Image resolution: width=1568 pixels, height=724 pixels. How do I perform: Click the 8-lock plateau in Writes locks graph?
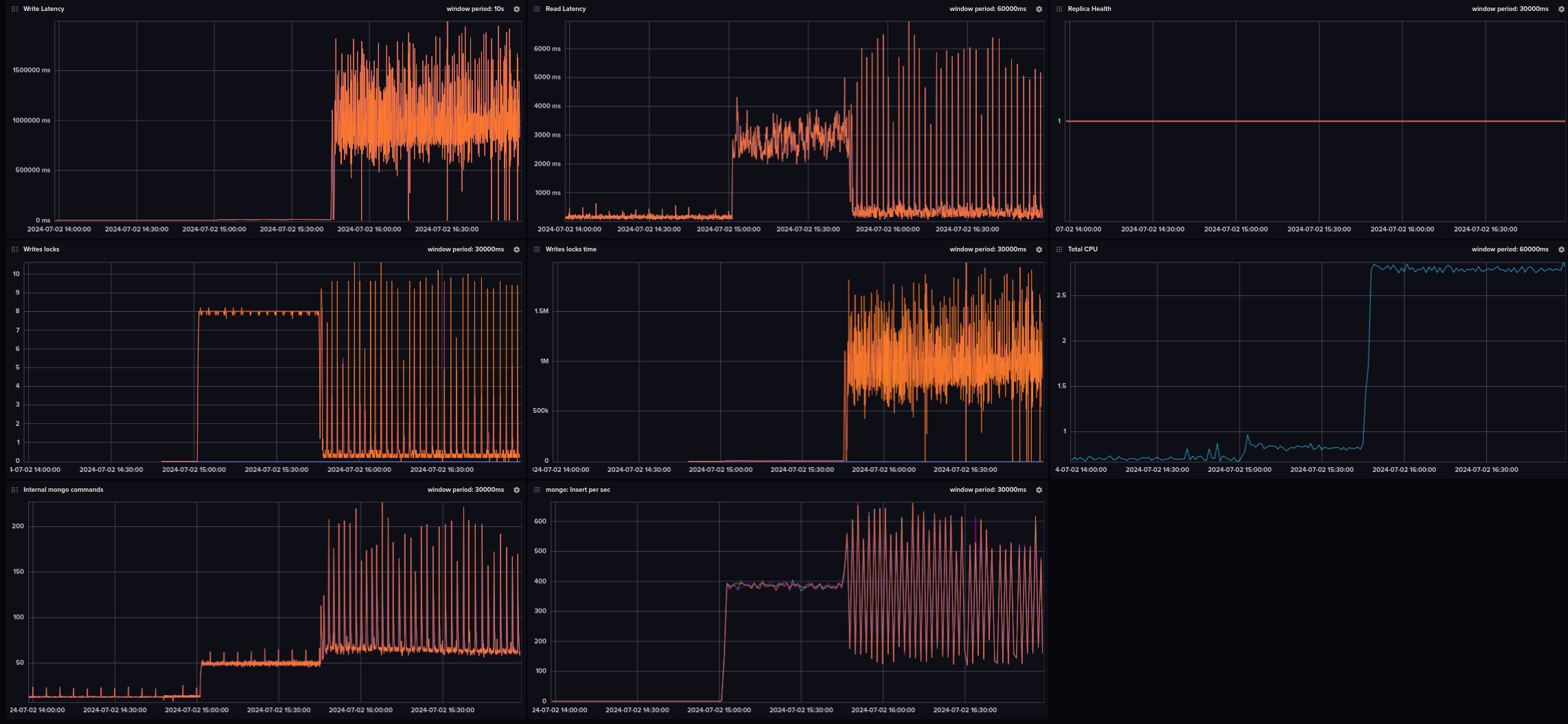click(261, 313)
